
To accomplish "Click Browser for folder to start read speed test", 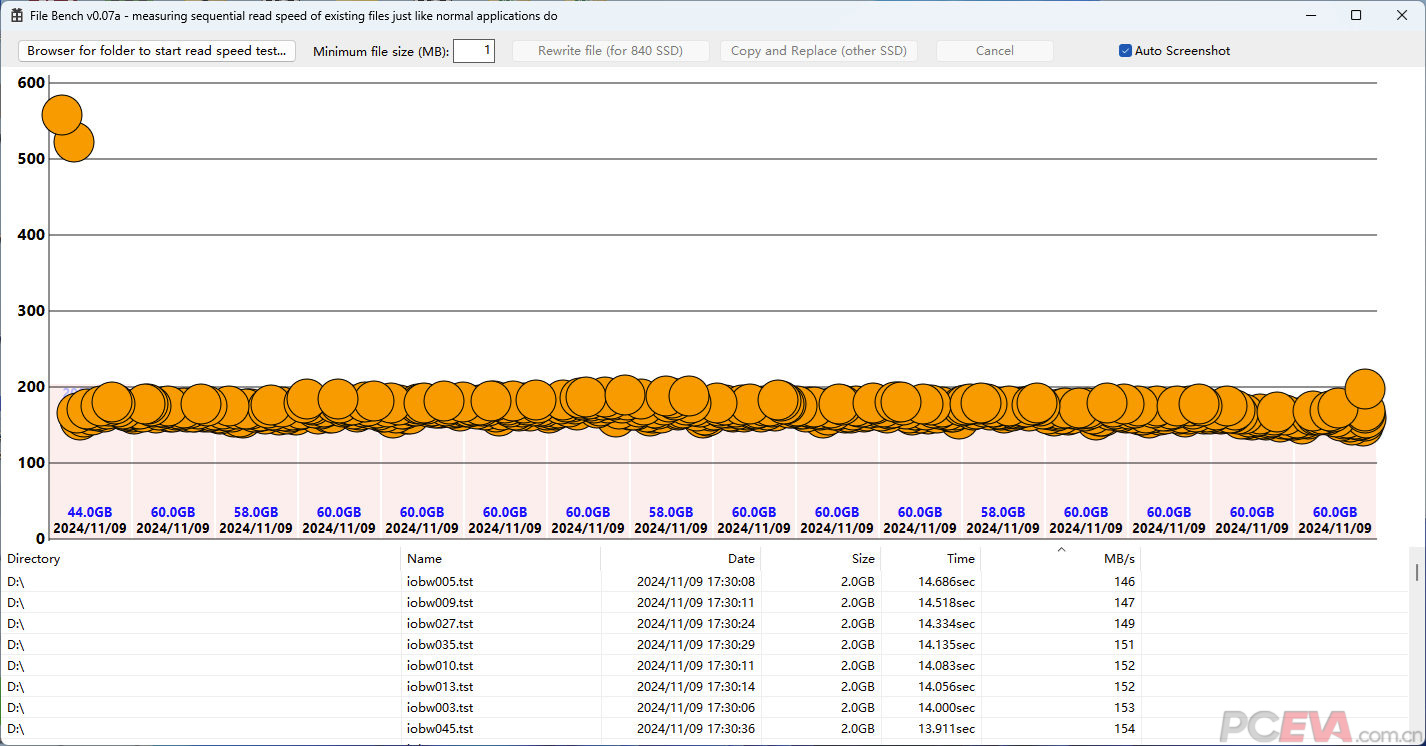I will (157, 51).
